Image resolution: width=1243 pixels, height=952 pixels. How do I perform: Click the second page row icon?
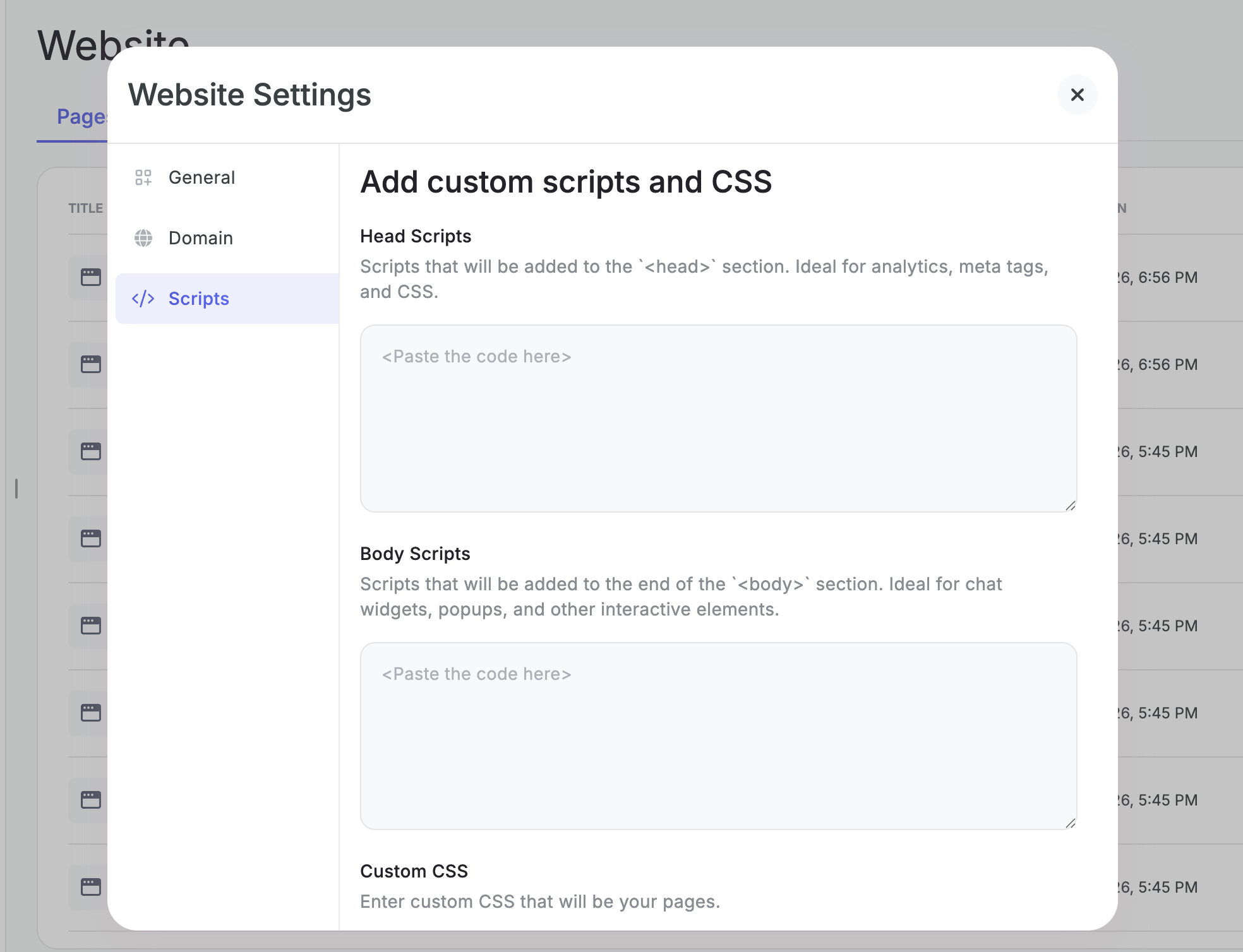point(91,364)
